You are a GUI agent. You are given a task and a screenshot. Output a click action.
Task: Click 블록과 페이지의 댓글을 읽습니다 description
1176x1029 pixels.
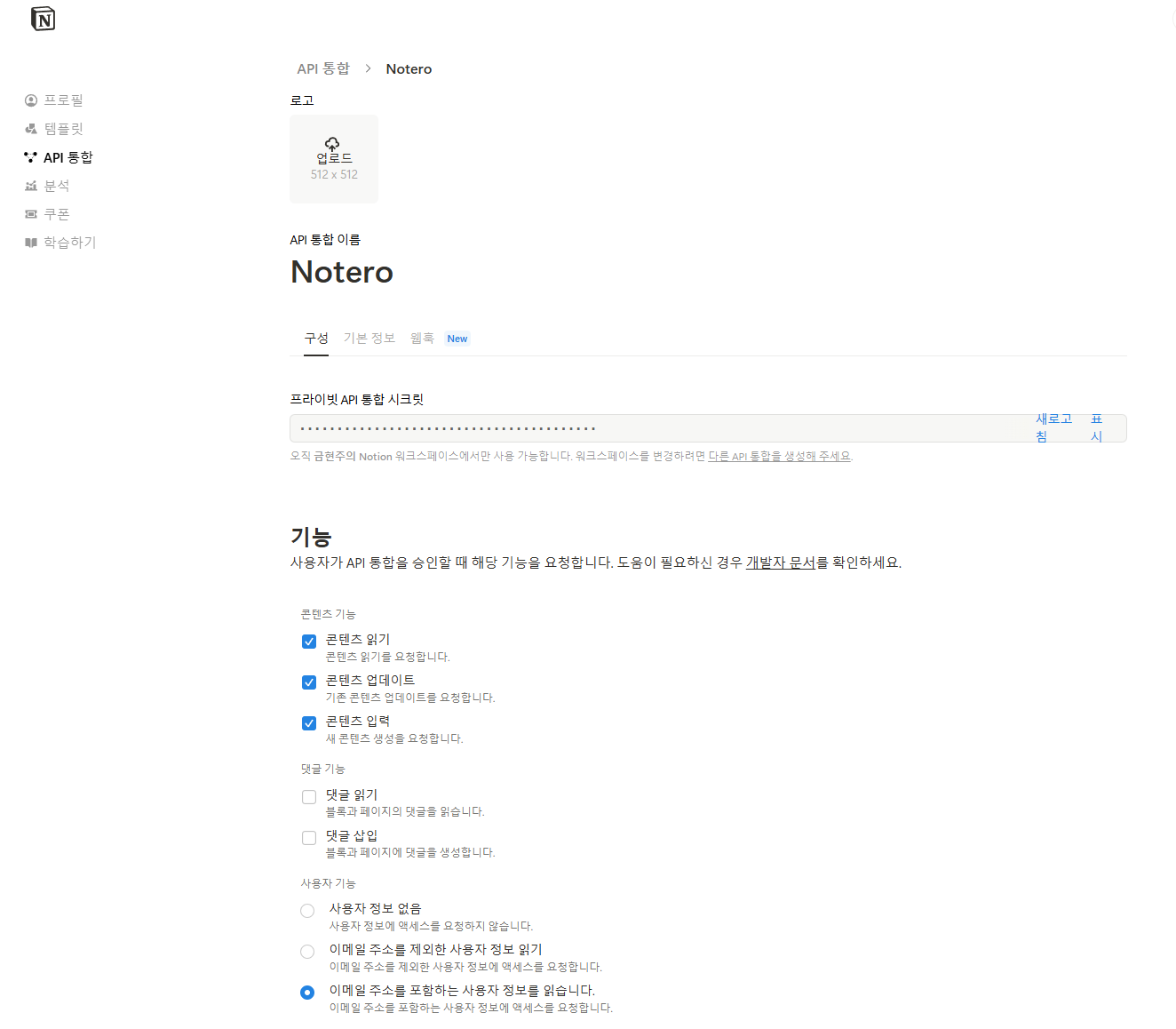click(405, 811)
